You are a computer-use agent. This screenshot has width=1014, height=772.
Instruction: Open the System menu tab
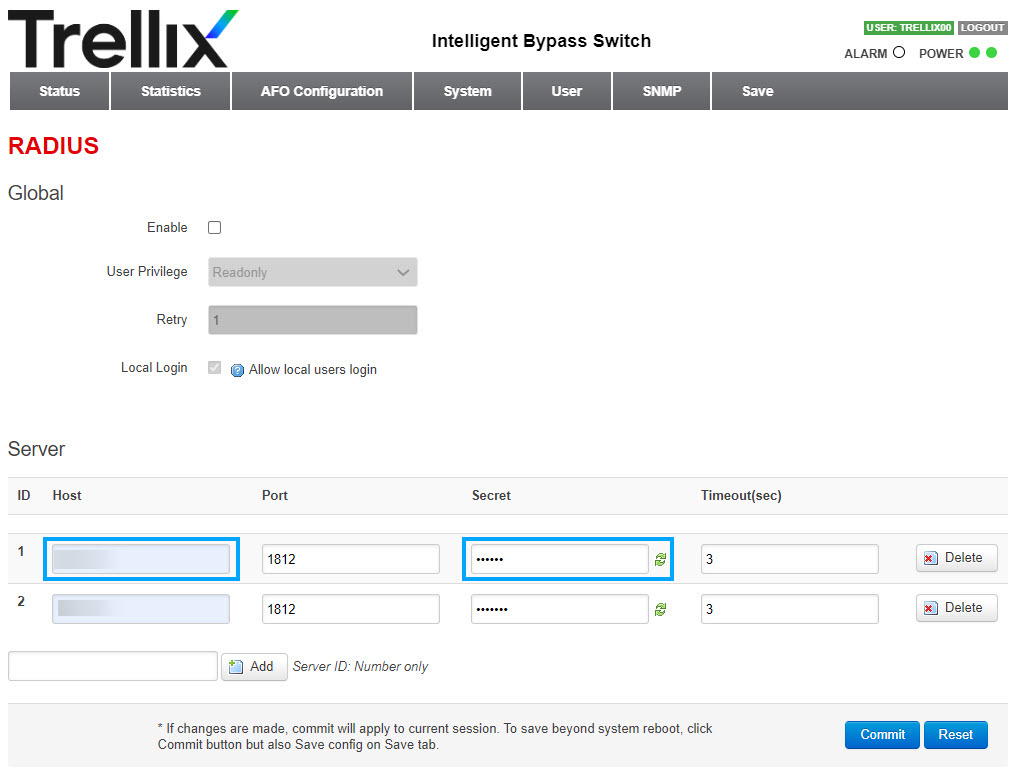click(x=468, y=91)
